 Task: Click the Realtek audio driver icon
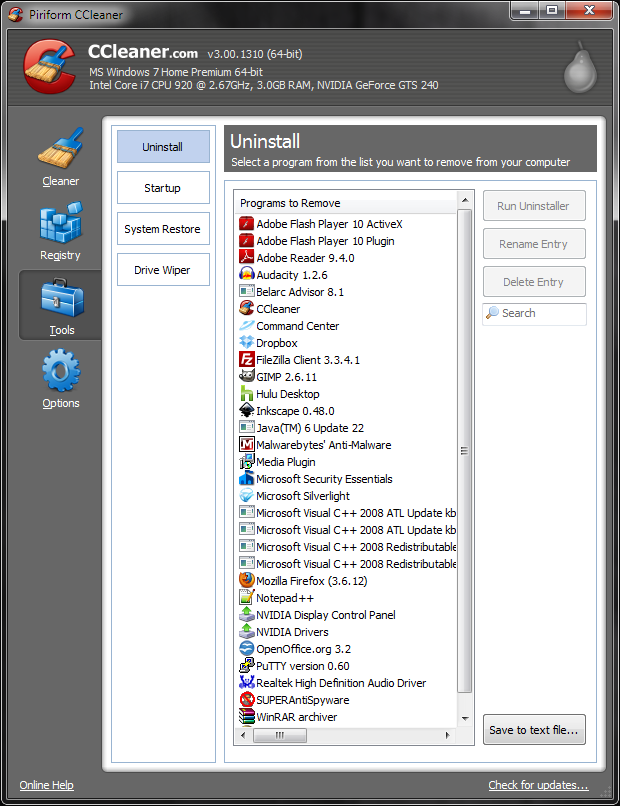[x=247, y=682]
